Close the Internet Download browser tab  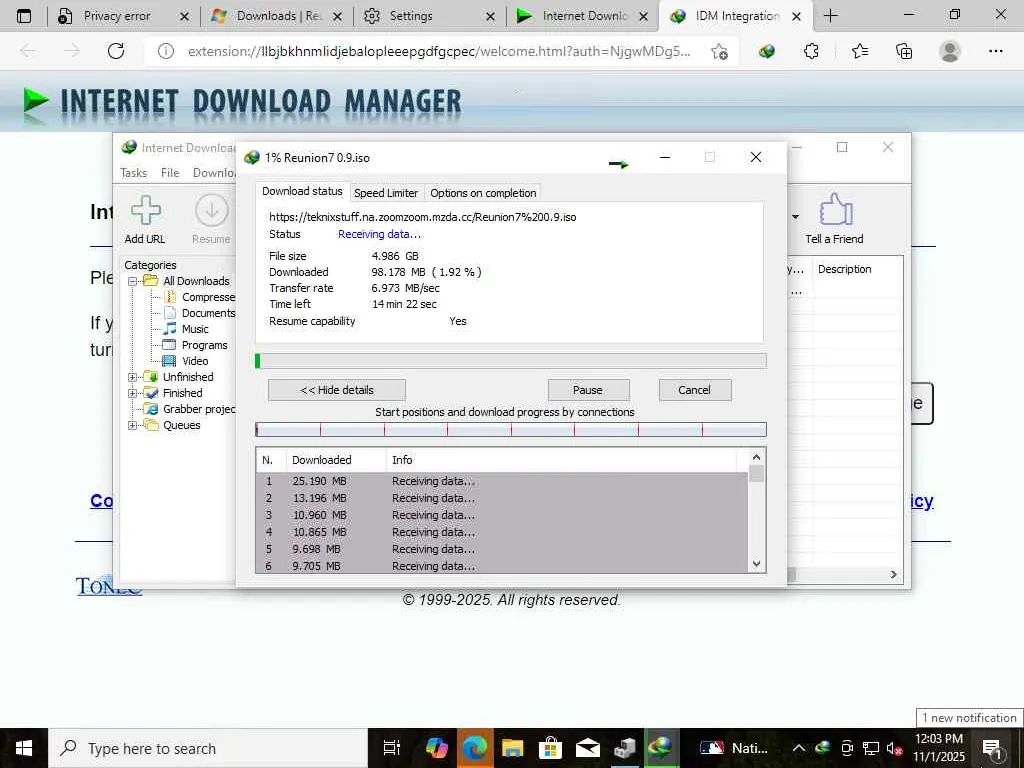[643, 16]
